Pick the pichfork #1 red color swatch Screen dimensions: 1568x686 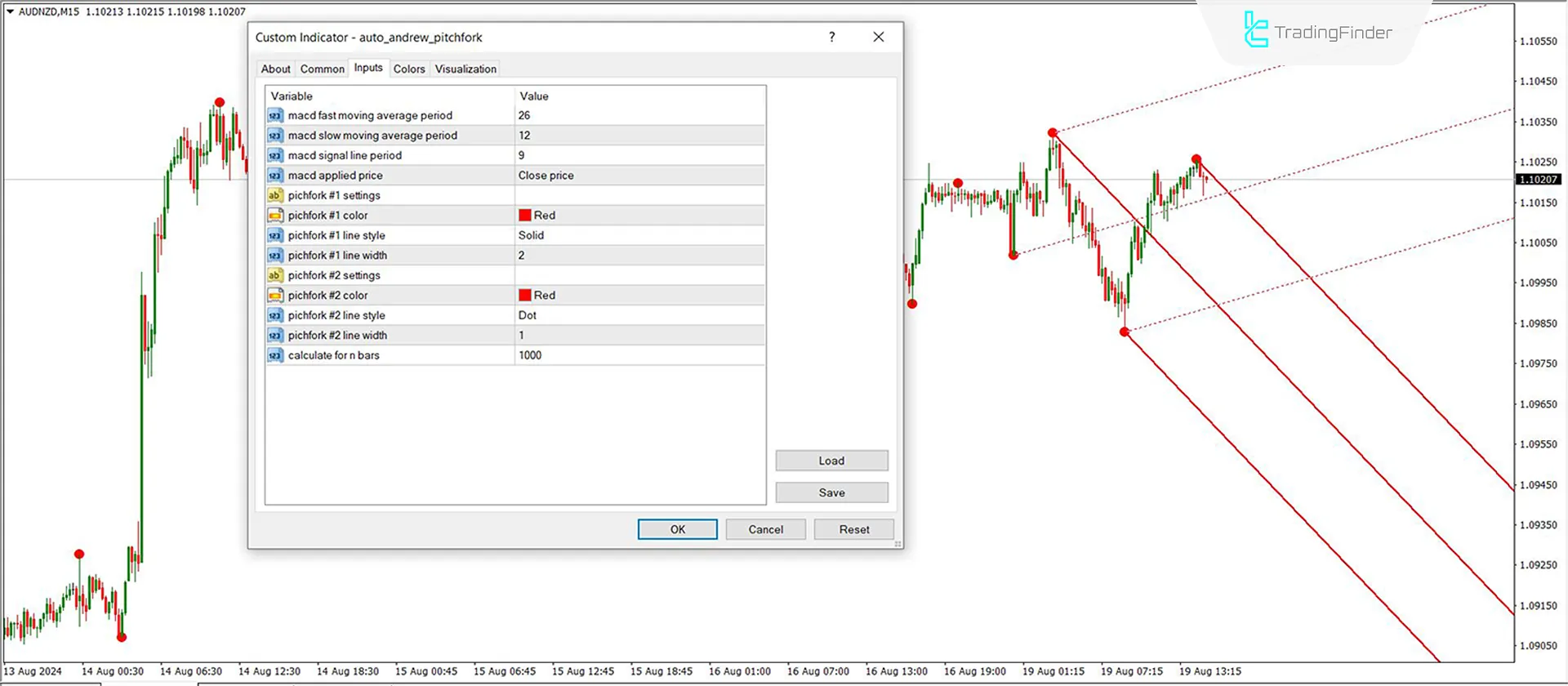click(525, 216)
